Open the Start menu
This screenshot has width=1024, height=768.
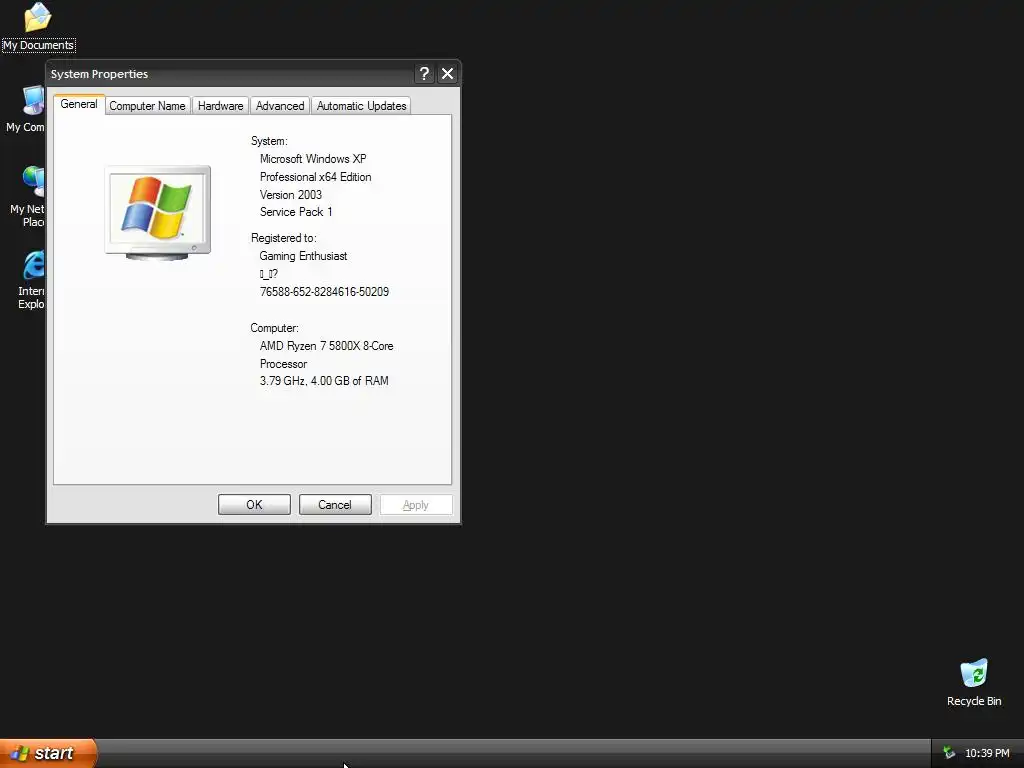coord(48,753)
